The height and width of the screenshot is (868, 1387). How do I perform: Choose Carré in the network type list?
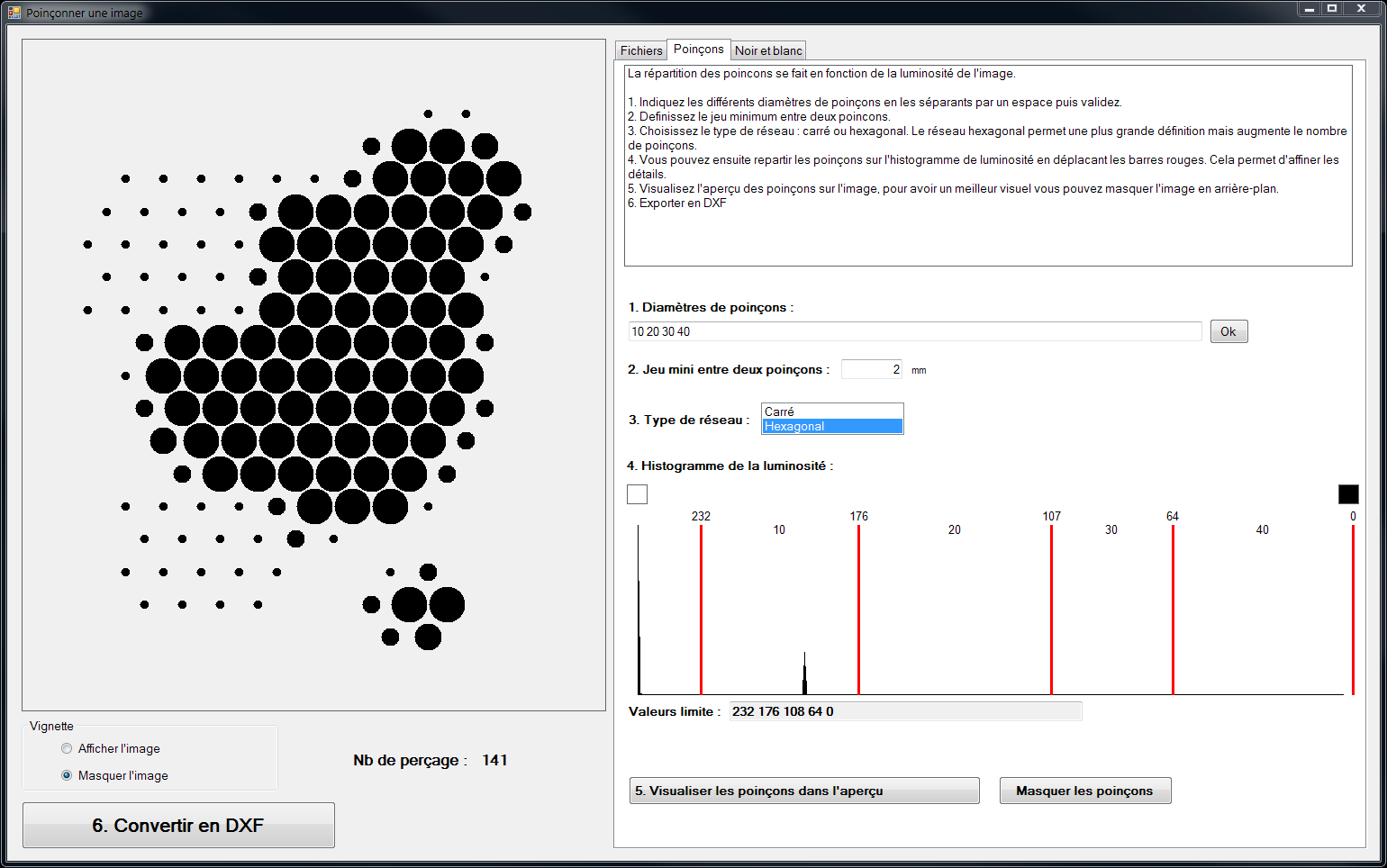831,411
